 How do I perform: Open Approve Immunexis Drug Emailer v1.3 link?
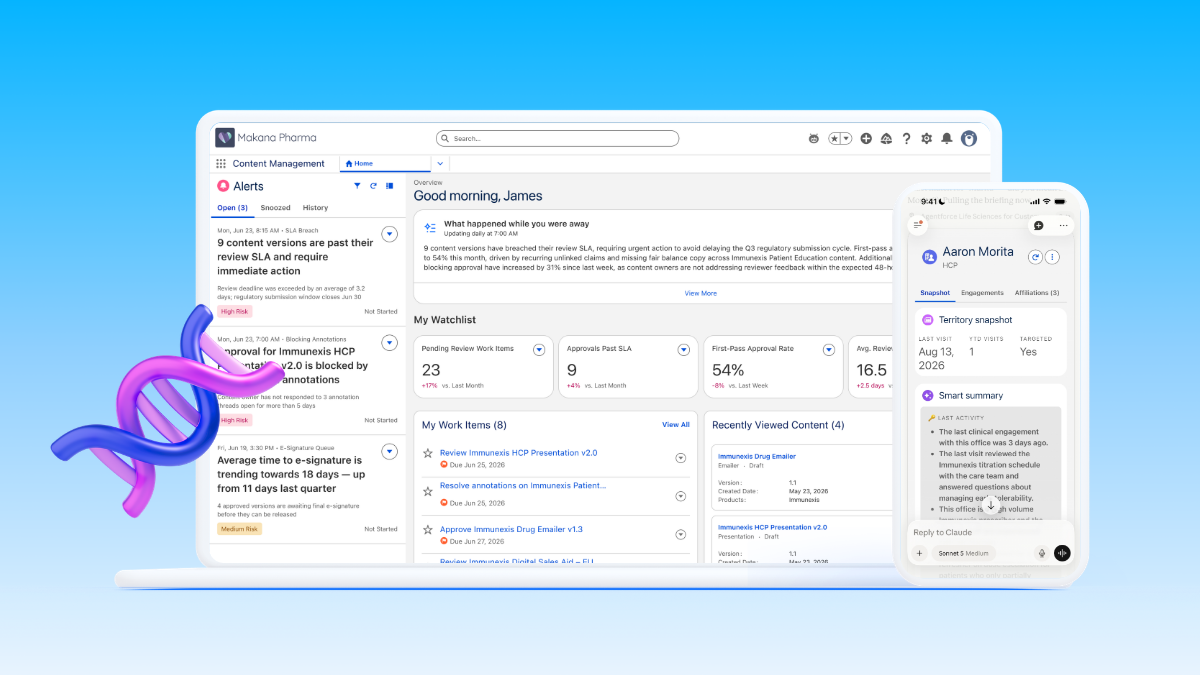[511, 529]
